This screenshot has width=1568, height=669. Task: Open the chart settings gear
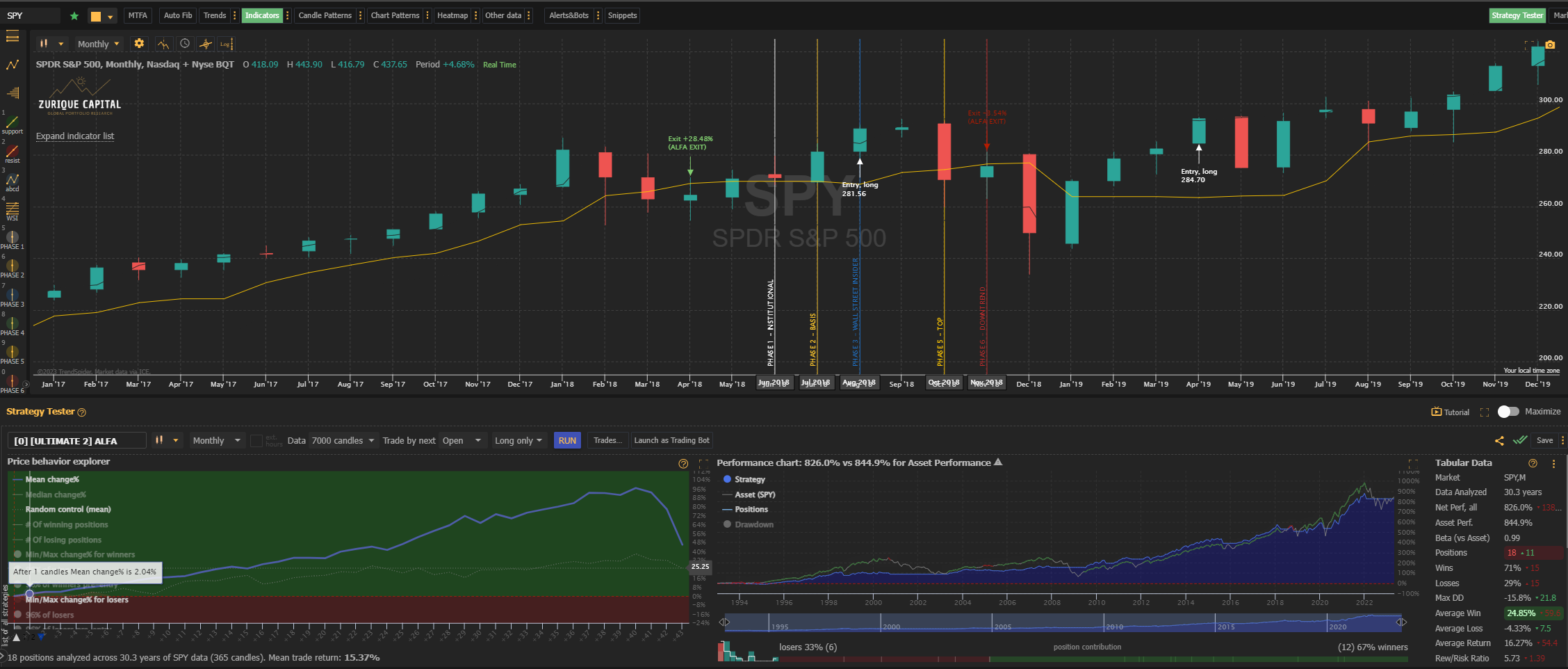tap(139, 43)
